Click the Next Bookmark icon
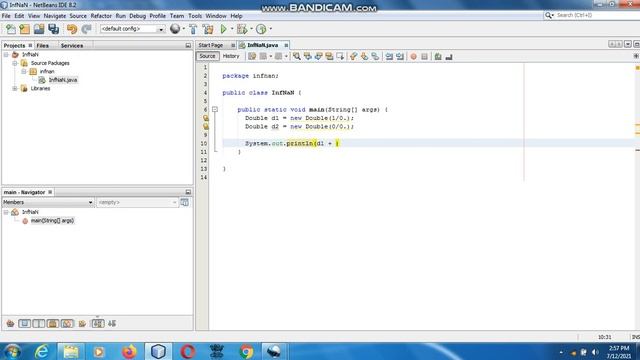Screen dimensions: 640x360 pyautogui.click(x=364, y=56)
